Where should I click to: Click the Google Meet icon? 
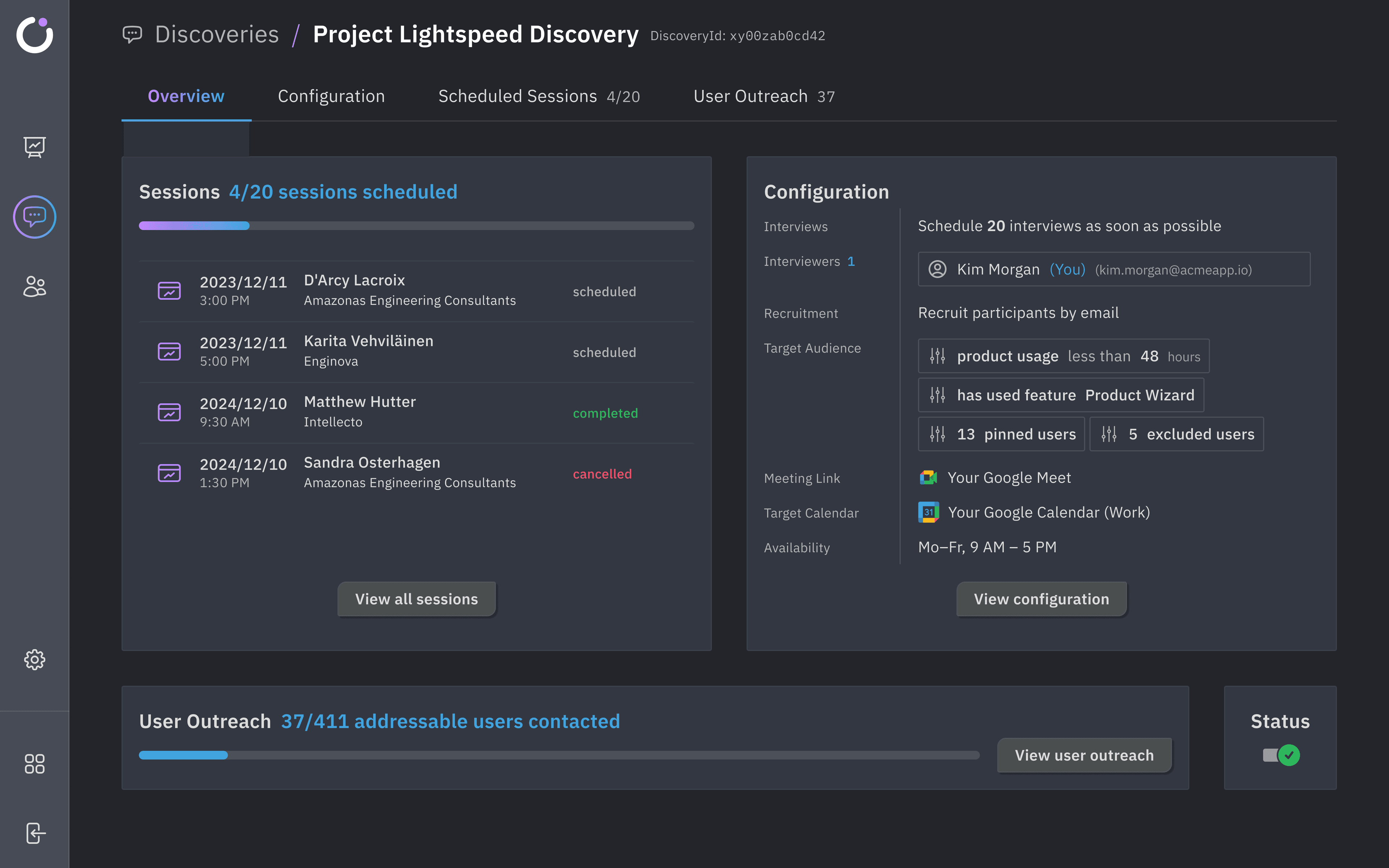coord(928,478)
